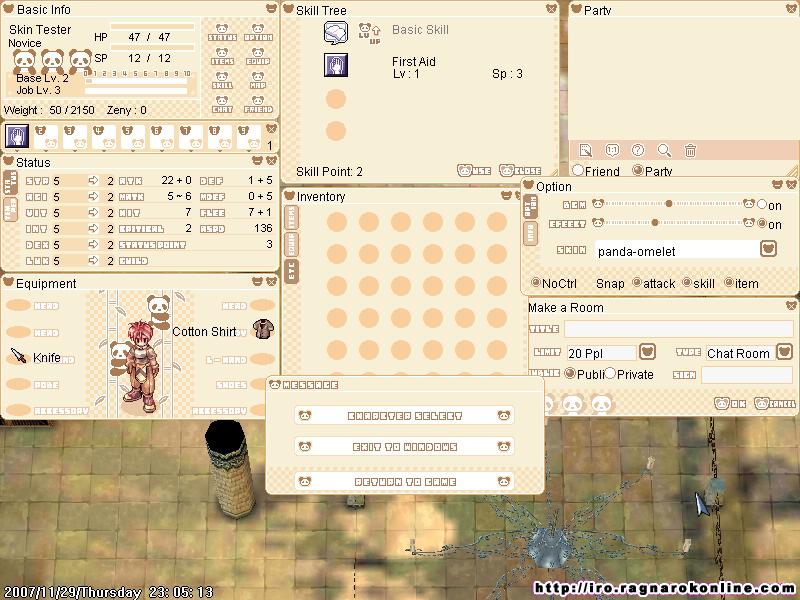Toggle Effect on radio button
This screenshot has width=800, height=600.
[x=762, y=223]
